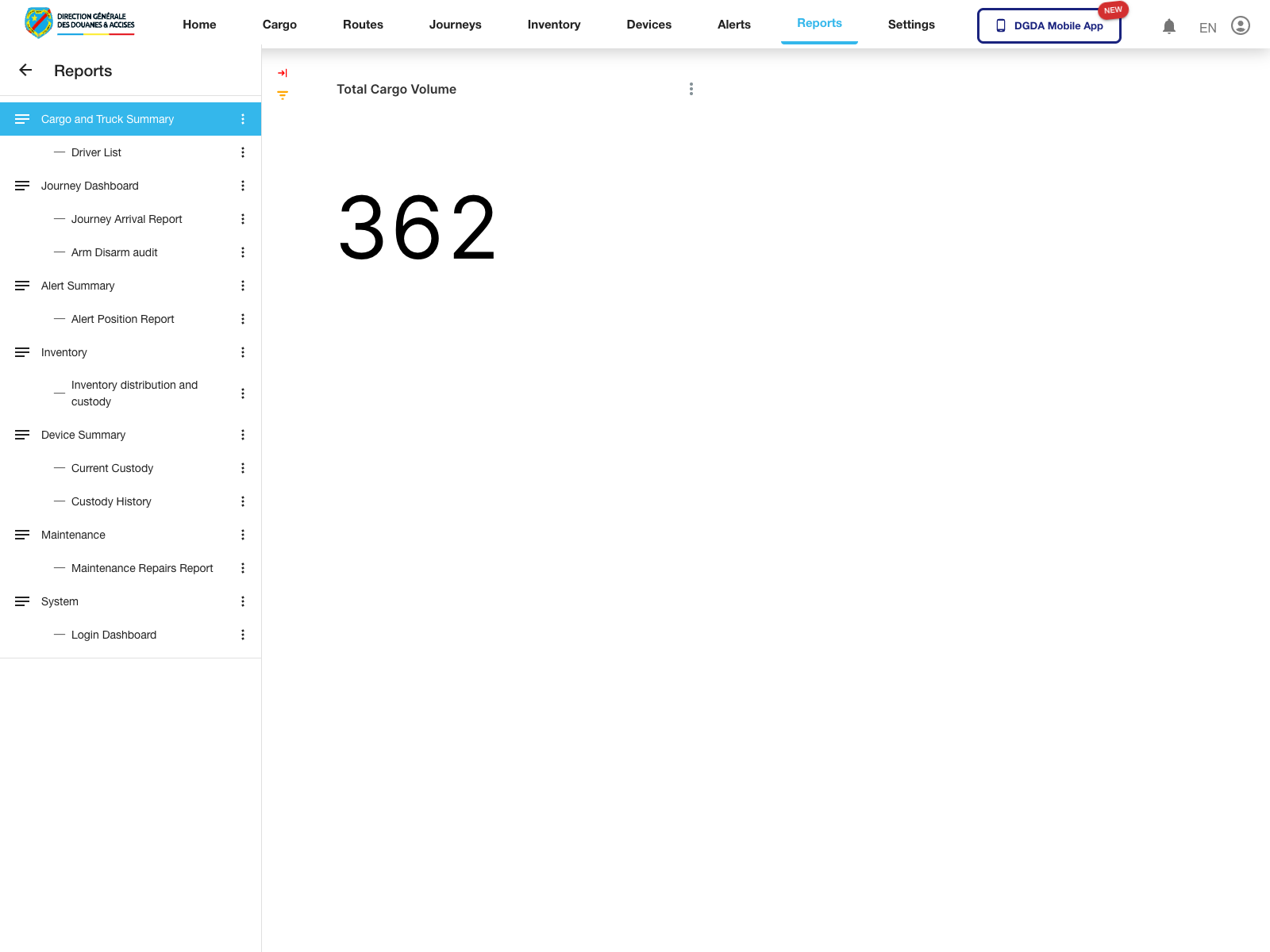1270x952 pixels.
Task: Click the DGDA Mobile App button
Action: pyautogui.click(x=1049, y=25)
